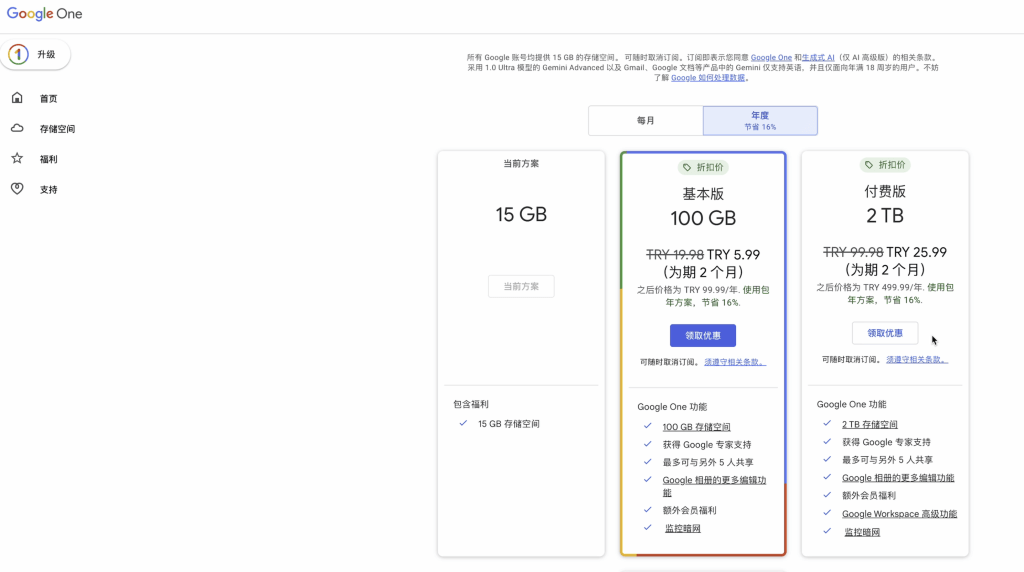Open Google 相册的更多编辑功能 in 付费版
Screen dimensions: 1024x572
[898, 477]
